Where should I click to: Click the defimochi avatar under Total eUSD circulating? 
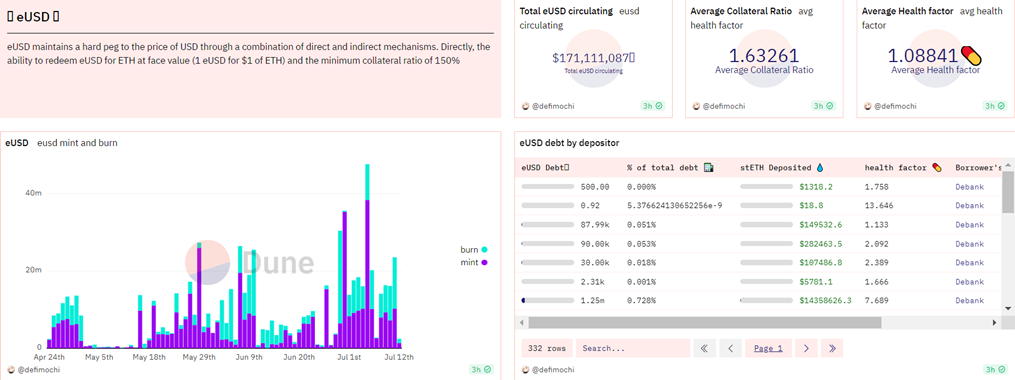[525, 106]
